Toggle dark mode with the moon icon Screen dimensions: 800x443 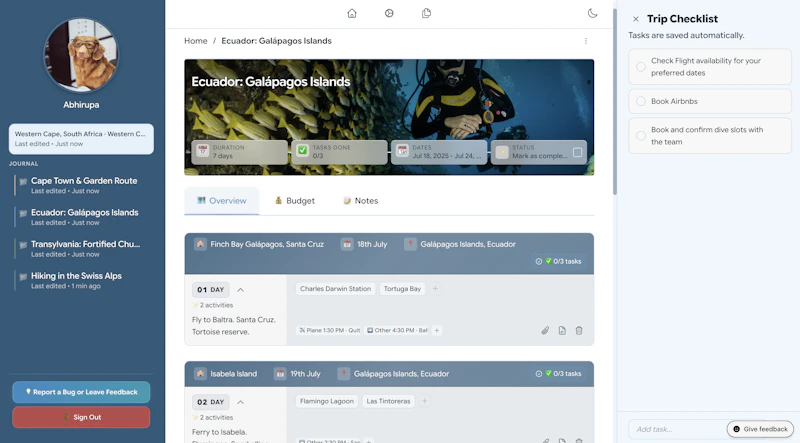coord(592,13)
